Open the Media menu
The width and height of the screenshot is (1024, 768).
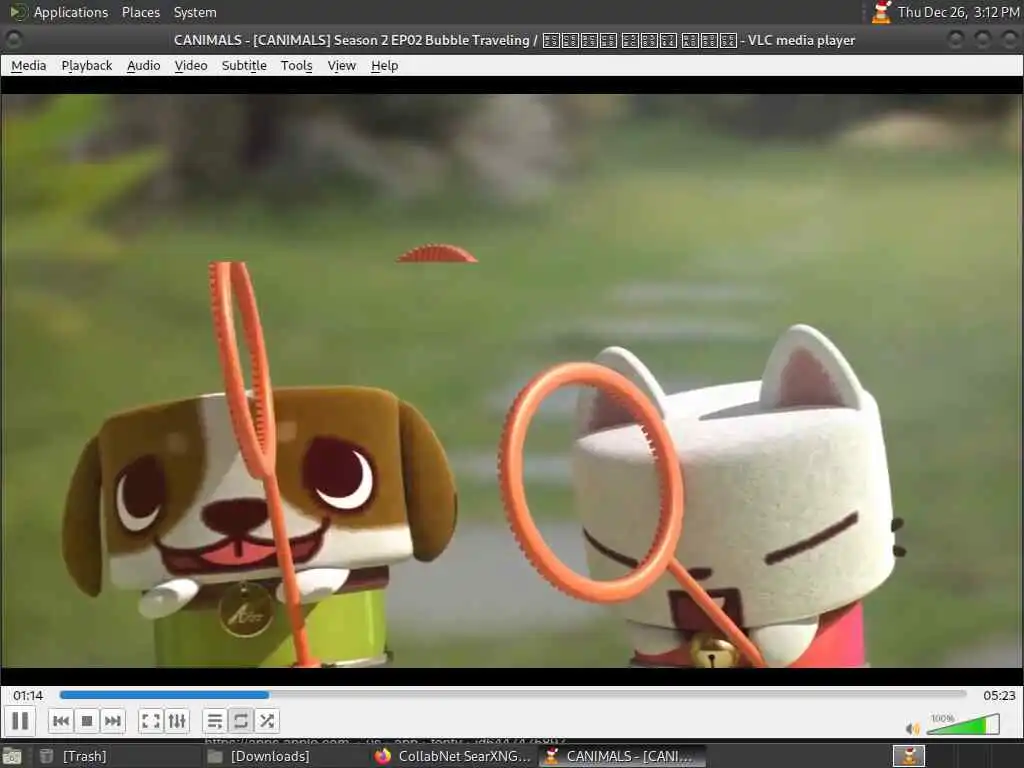pos(29,65)
